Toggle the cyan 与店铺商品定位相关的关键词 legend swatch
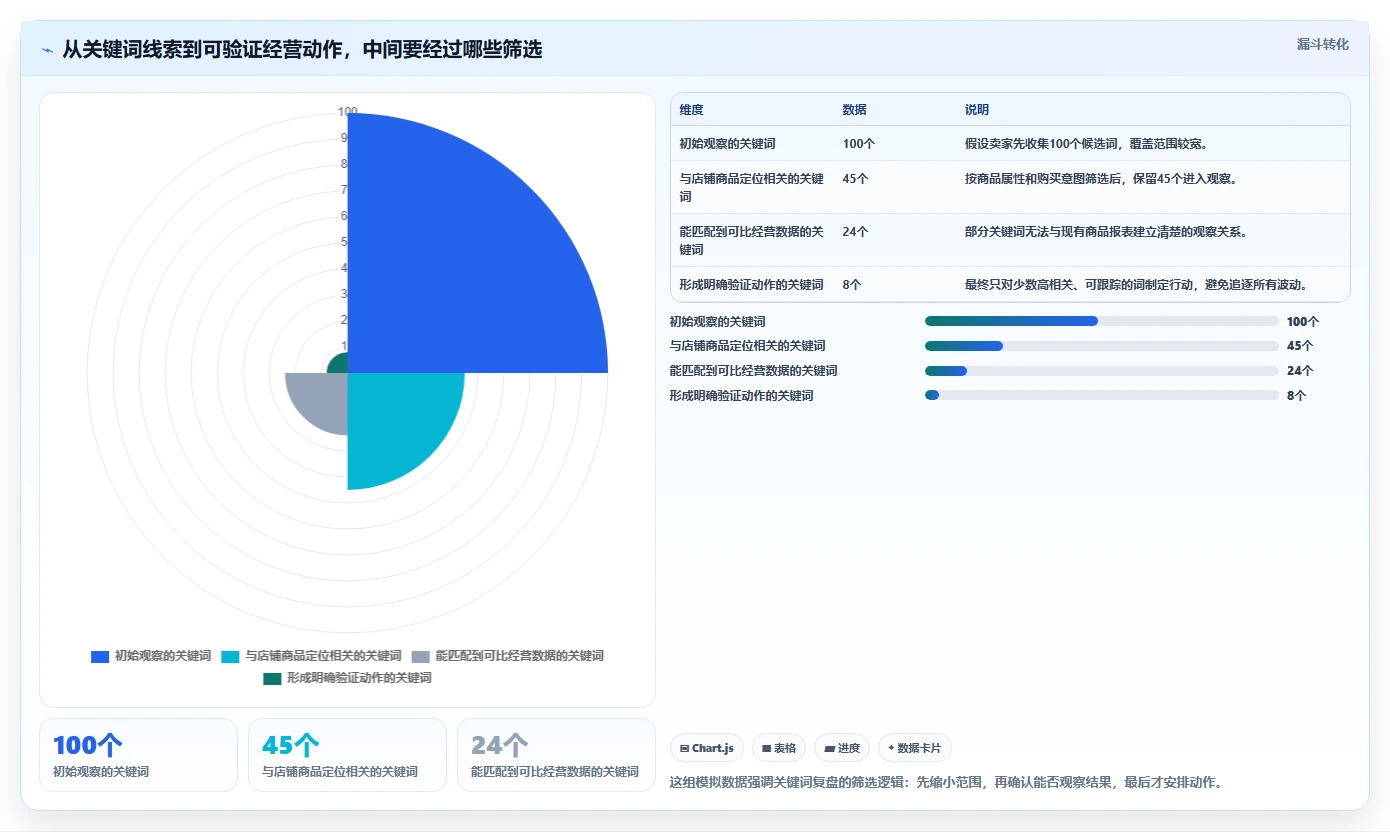1390x832 pixels. [230, 657]
